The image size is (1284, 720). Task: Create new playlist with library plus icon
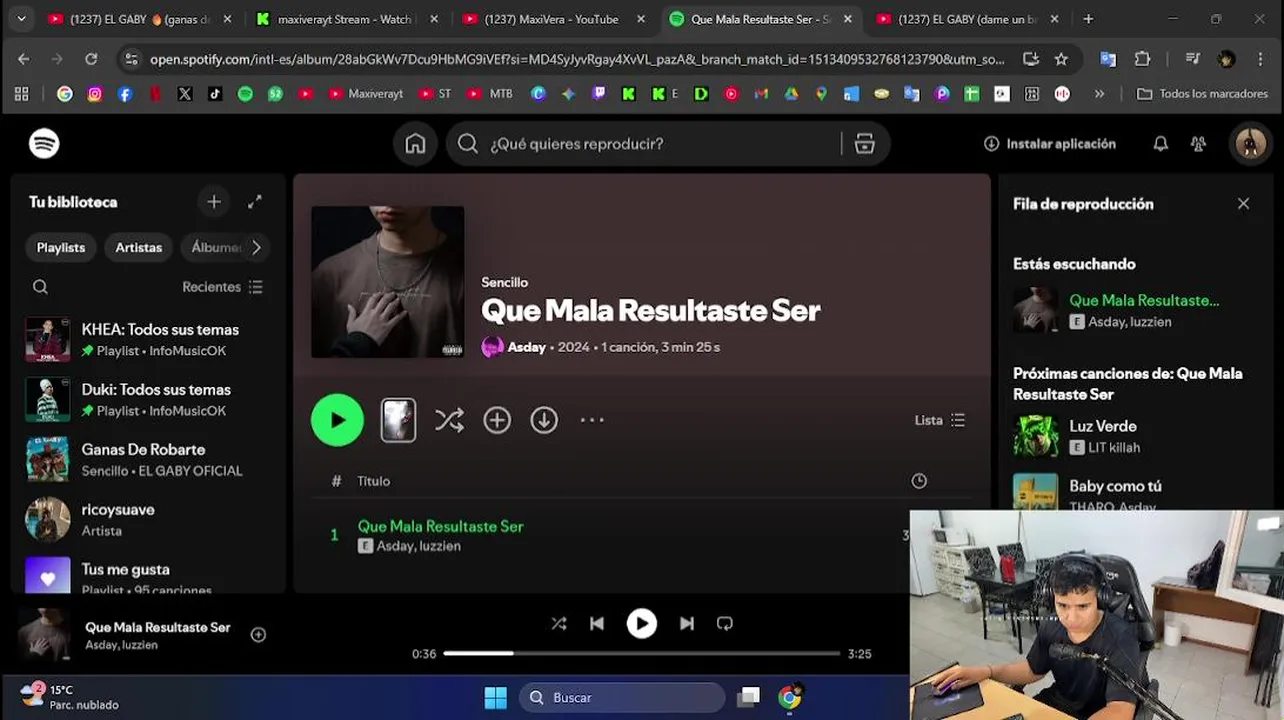tap(214, 202)
